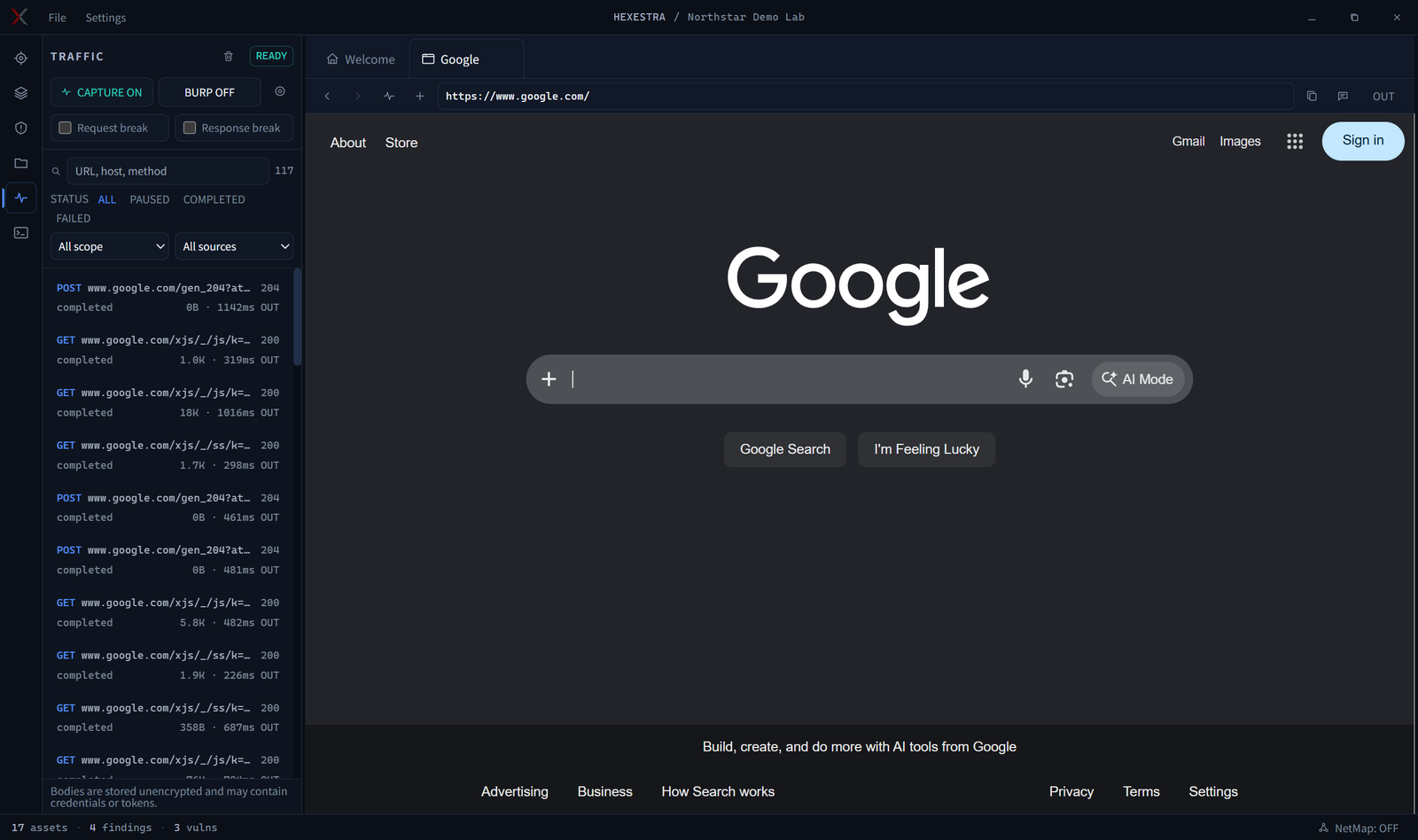Open the folder sidebar panel
This screenshot has width=1418, height=840.
(x=21, y=163)
